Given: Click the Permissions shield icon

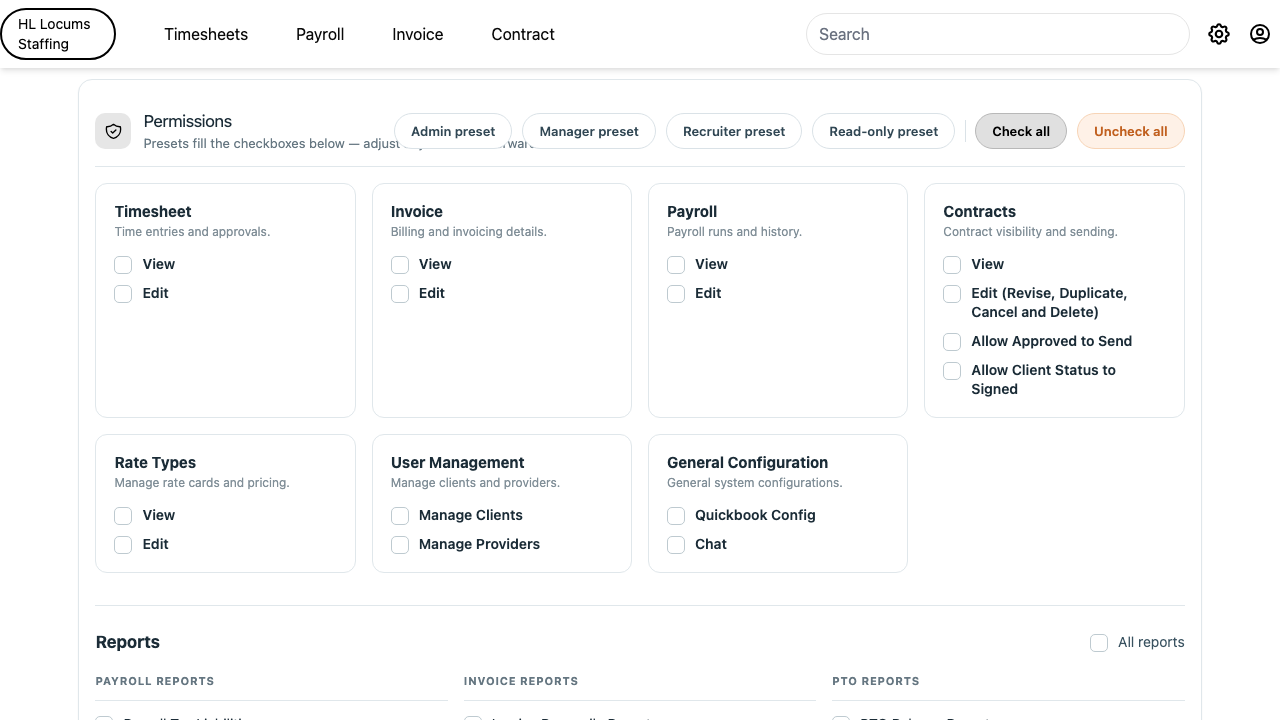Looking at the screenshot, I should (113, 131).
